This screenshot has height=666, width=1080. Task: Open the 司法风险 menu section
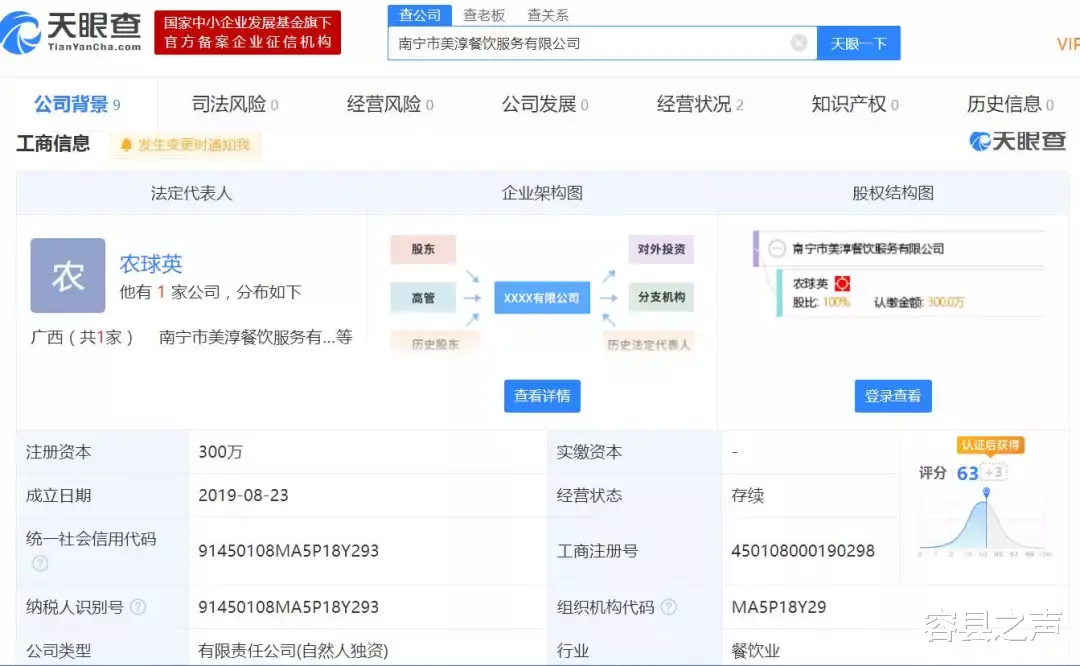232,103
